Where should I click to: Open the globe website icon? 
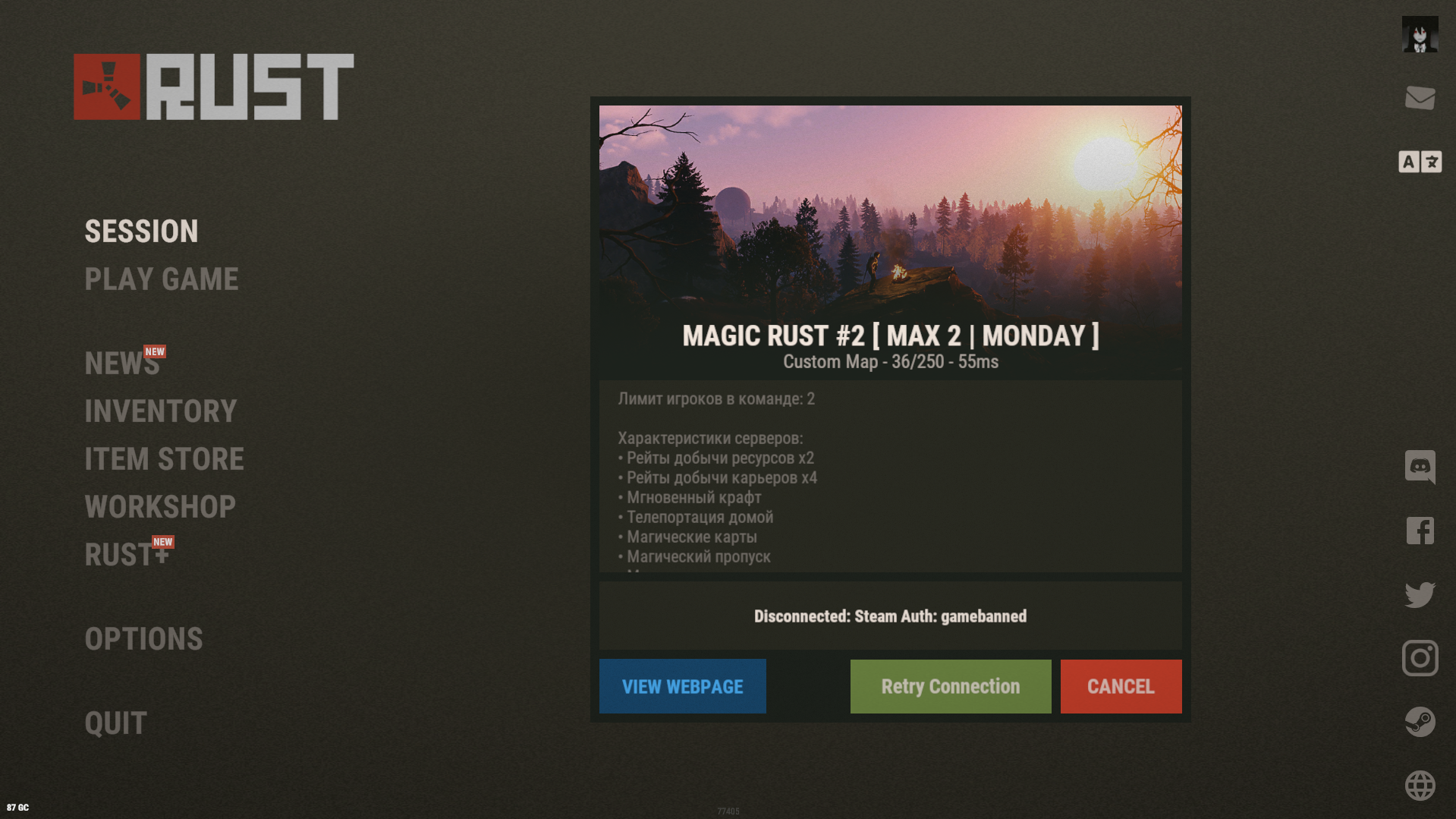click(1420, 786)
